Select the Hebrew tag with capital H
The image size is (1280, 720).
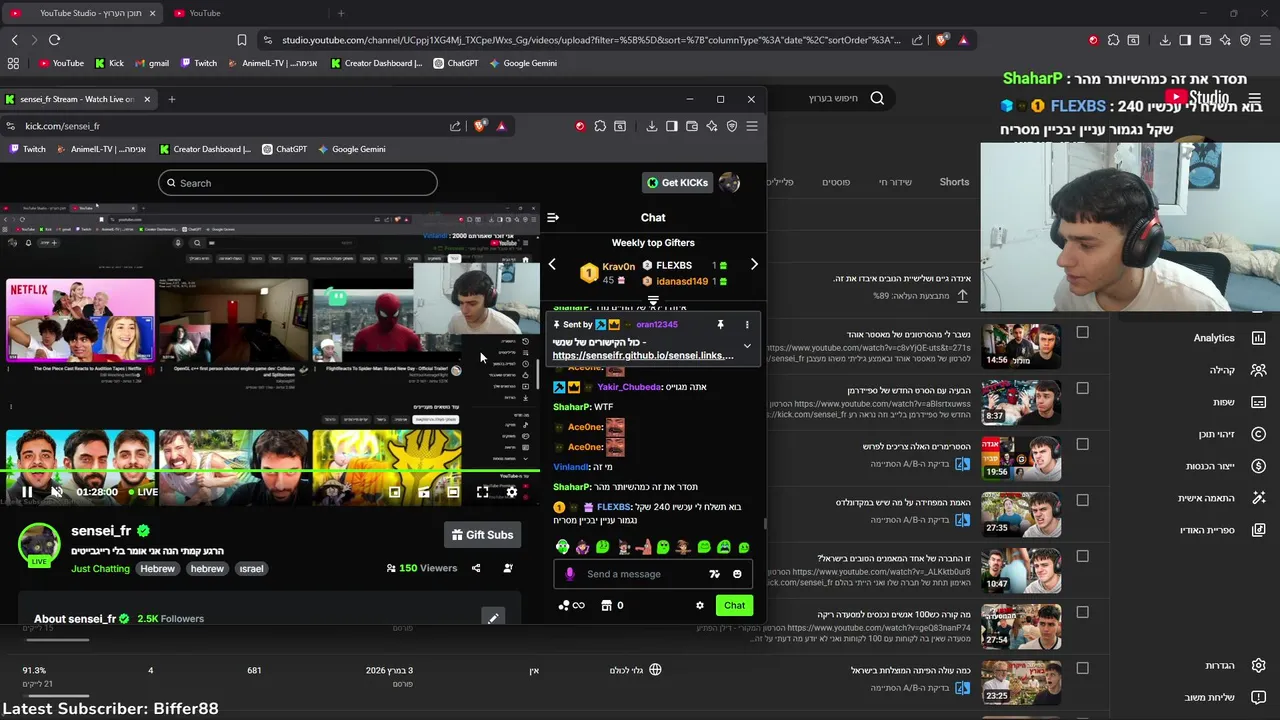coord(157,568)
